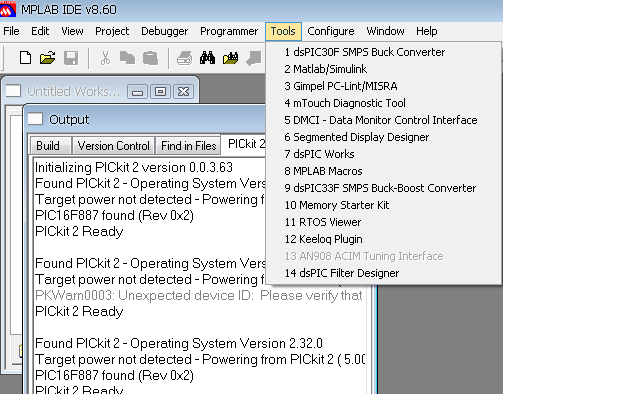This screenshot has height=400, width=640.
Task: Launch dsPIC Works from Tools menu
Action: 383,154
